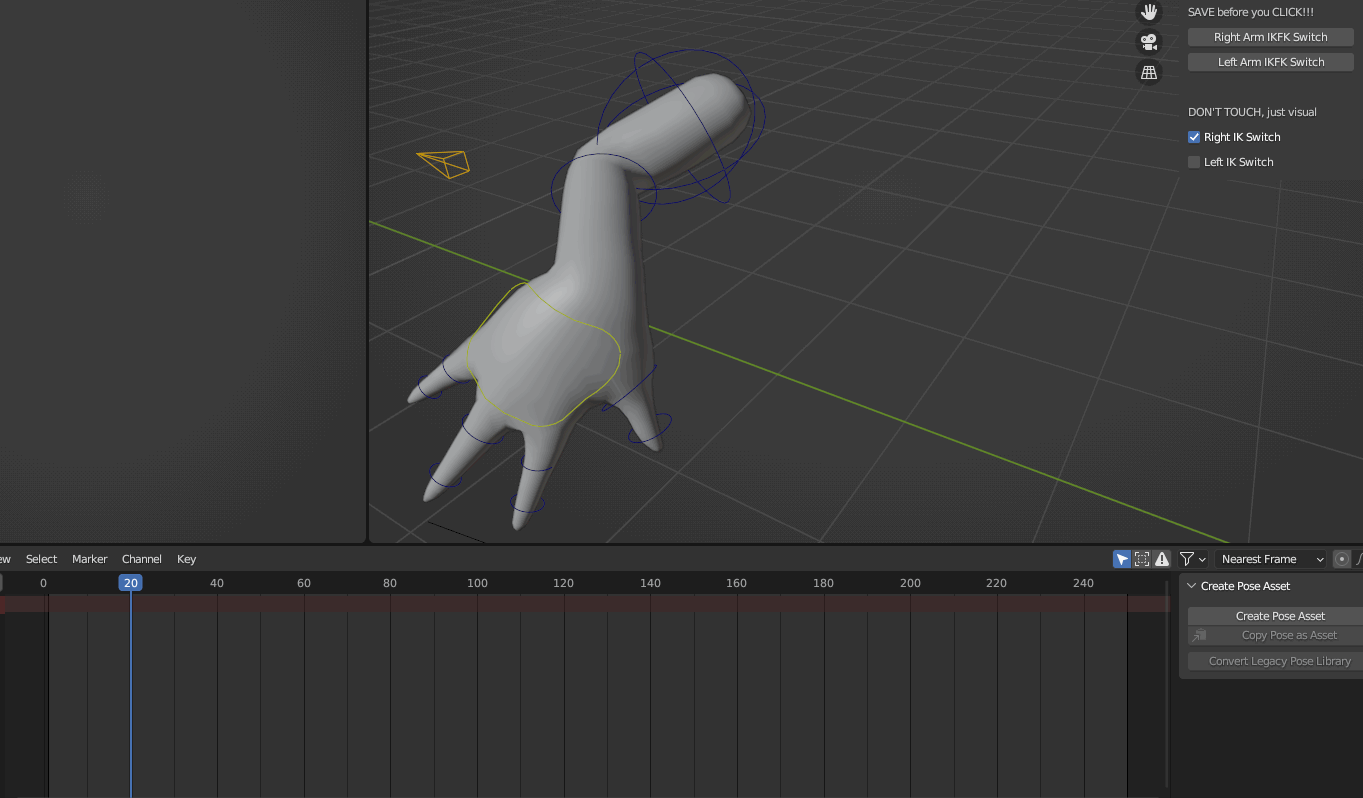Disable the Right IK Switch checkbox
This screenshot has height=798, width=1363.
point(1193,136)
